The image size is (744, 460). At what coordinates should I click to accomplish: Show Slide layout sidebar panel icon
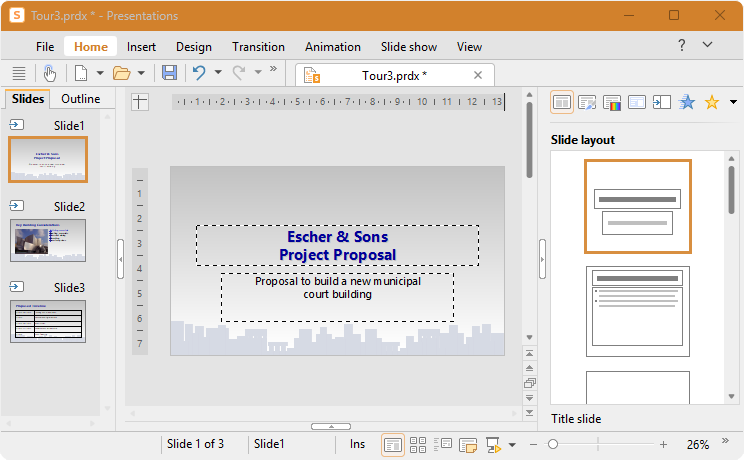coord(562,102)
